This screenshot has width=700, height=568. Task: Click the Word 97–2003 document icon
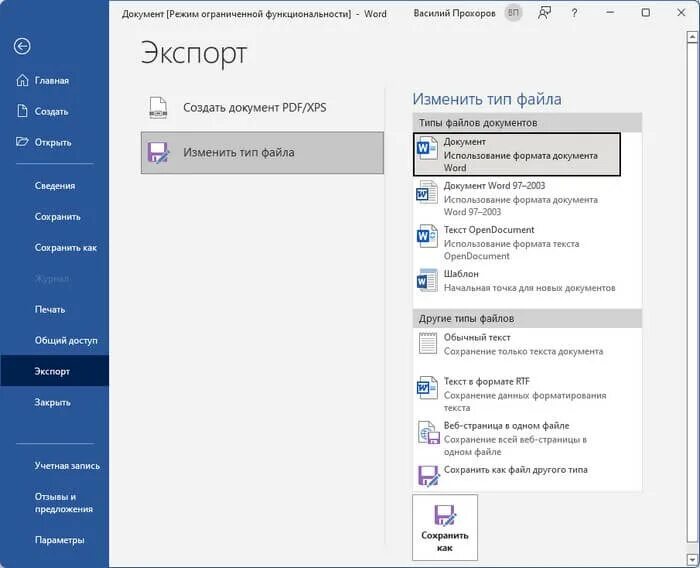pyautogui.click(x=427, y=192)
